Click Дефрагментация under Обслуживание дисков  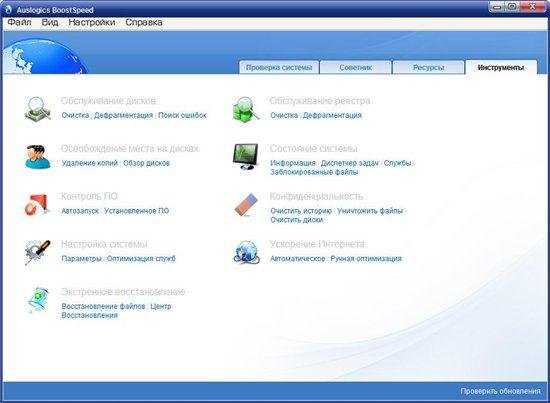pos(123,115)
